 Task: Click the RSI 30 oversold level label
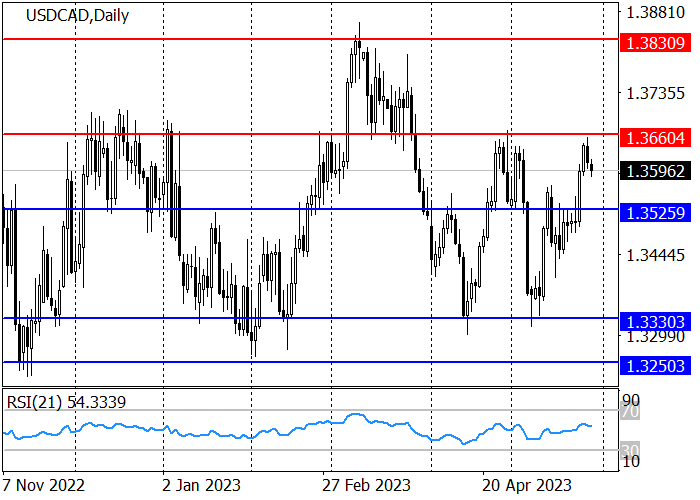tap(630, 450)
